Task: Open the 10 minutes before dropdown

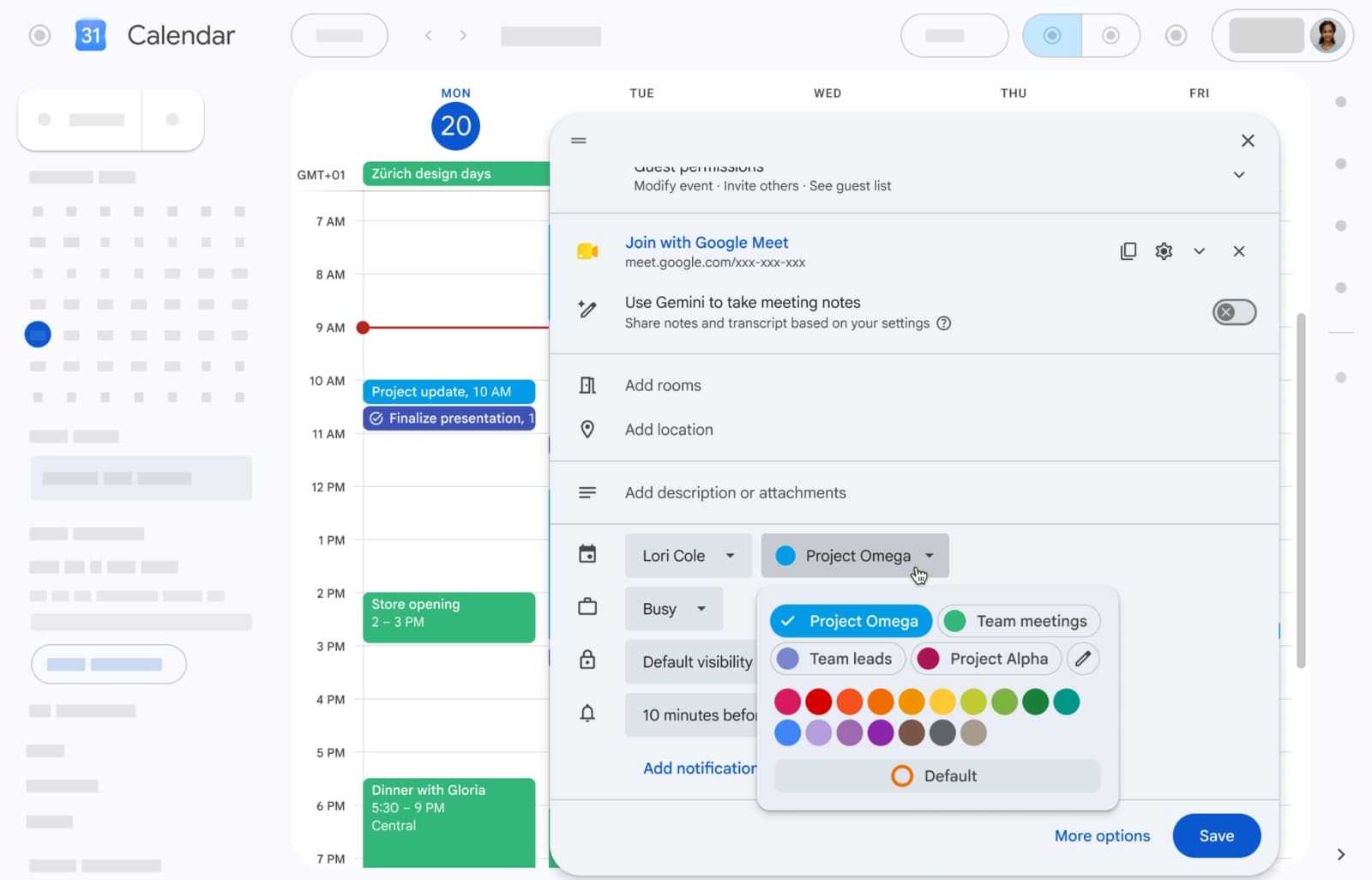Action: [x=691, y=715]
